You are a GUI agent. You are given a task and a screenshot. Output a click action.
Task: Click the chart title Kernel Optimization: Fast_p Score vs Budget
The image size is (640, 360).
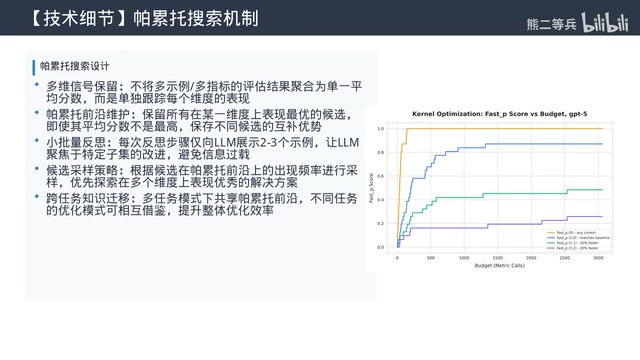500,114
